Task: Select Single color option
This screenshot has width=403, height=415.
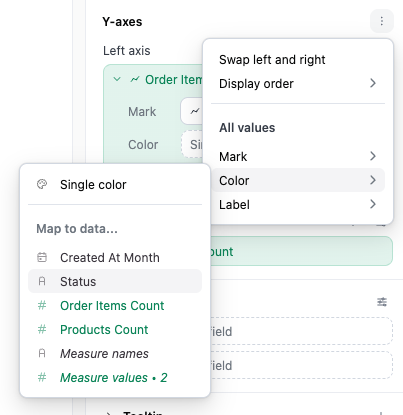Action: point(115,184)
